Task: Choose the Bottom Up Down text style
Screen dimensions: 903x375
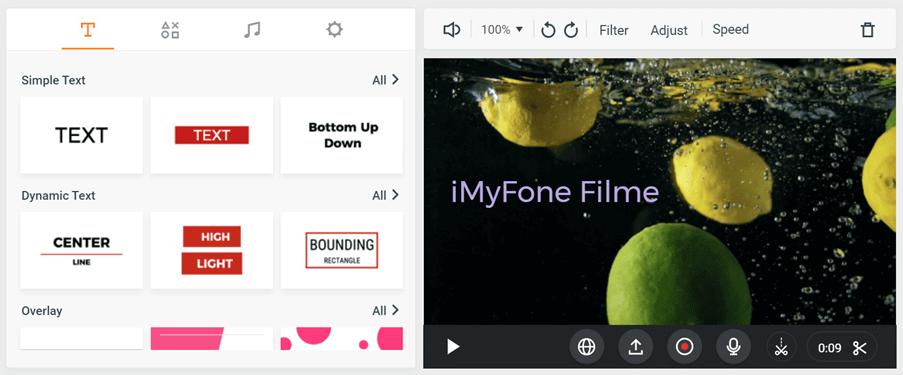Action: [x=342, y=135]
